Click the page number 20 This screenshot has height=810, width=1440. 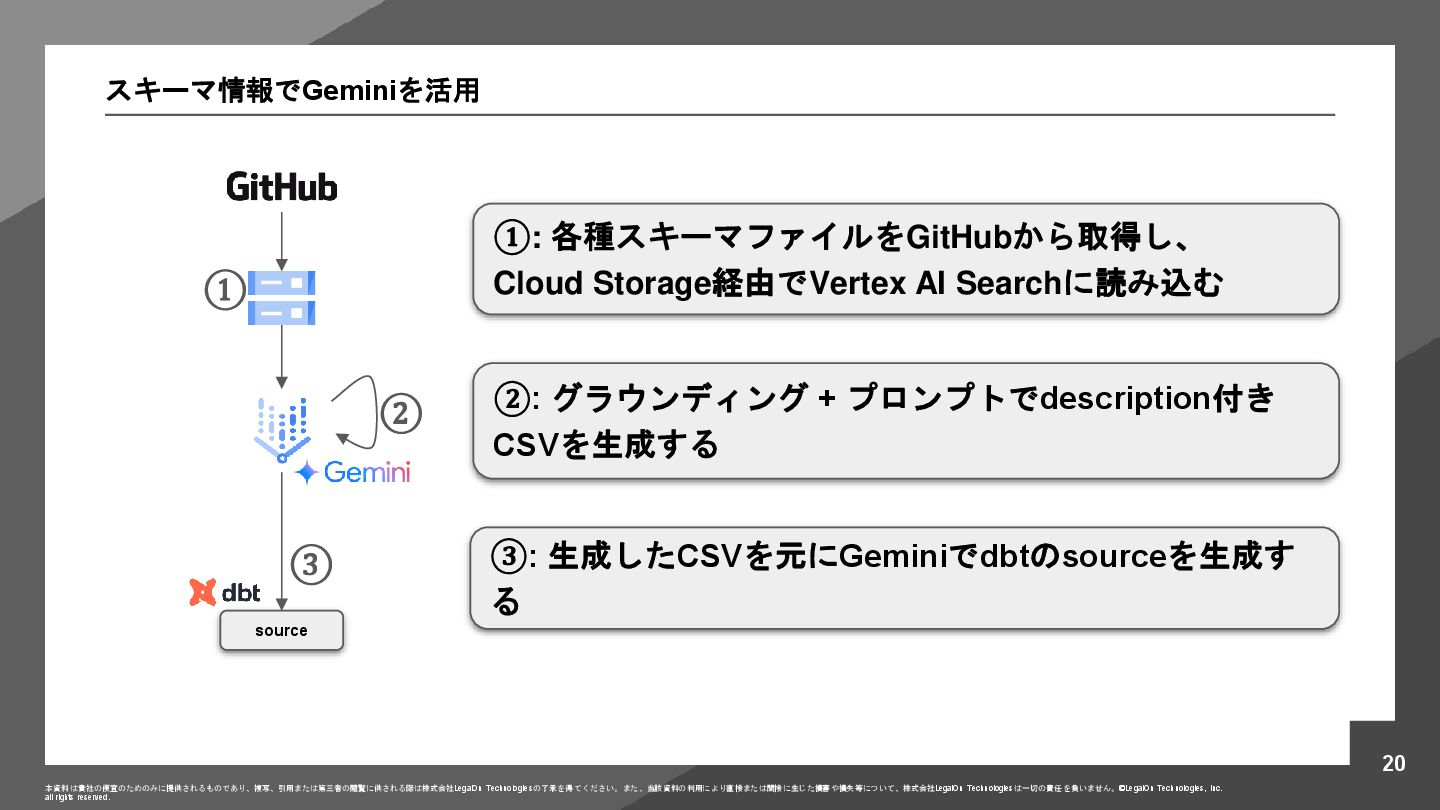(1393, 764)
